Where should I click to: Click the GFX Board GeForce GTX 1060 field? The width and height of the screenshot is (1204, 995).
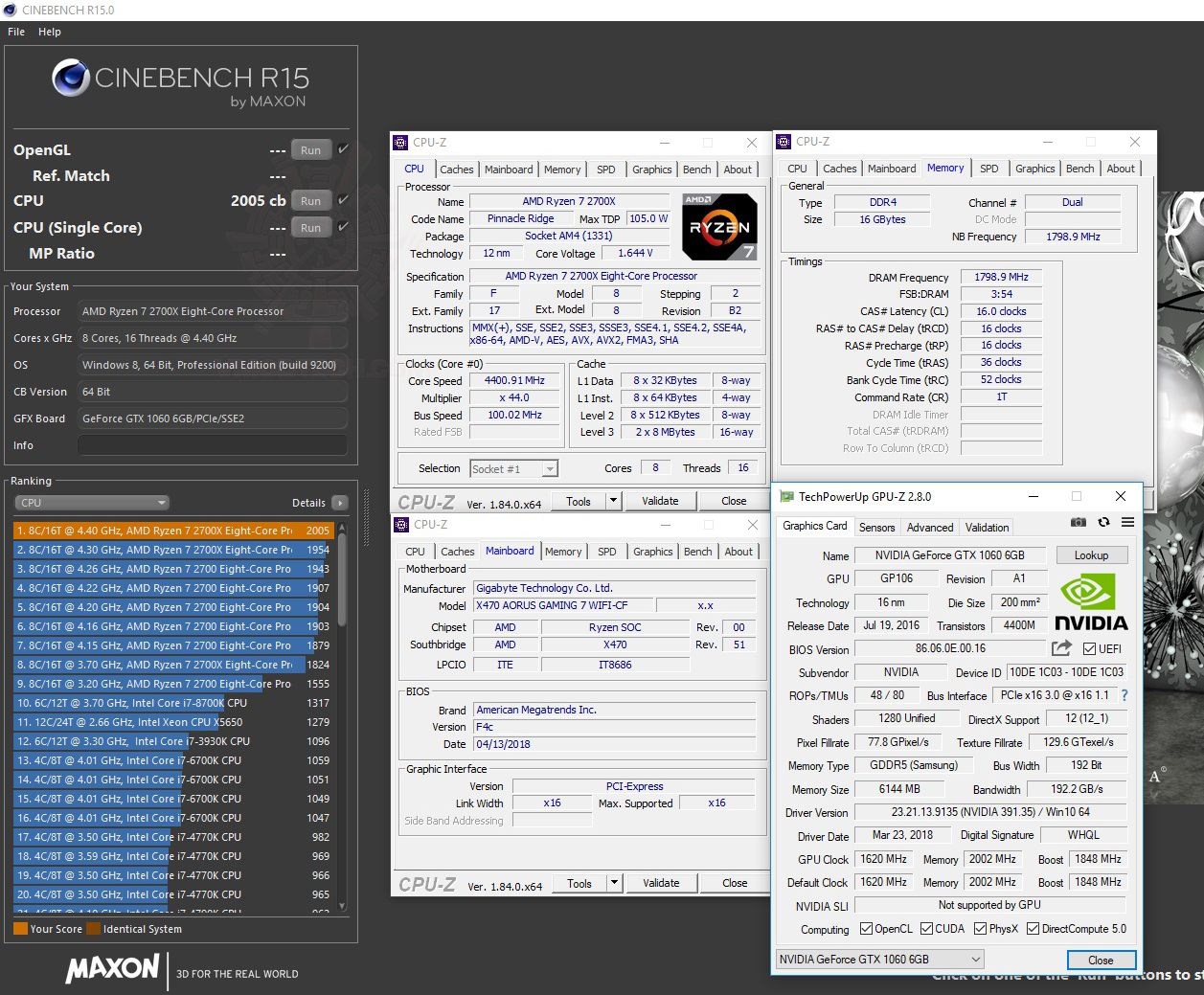coord(212,418)
